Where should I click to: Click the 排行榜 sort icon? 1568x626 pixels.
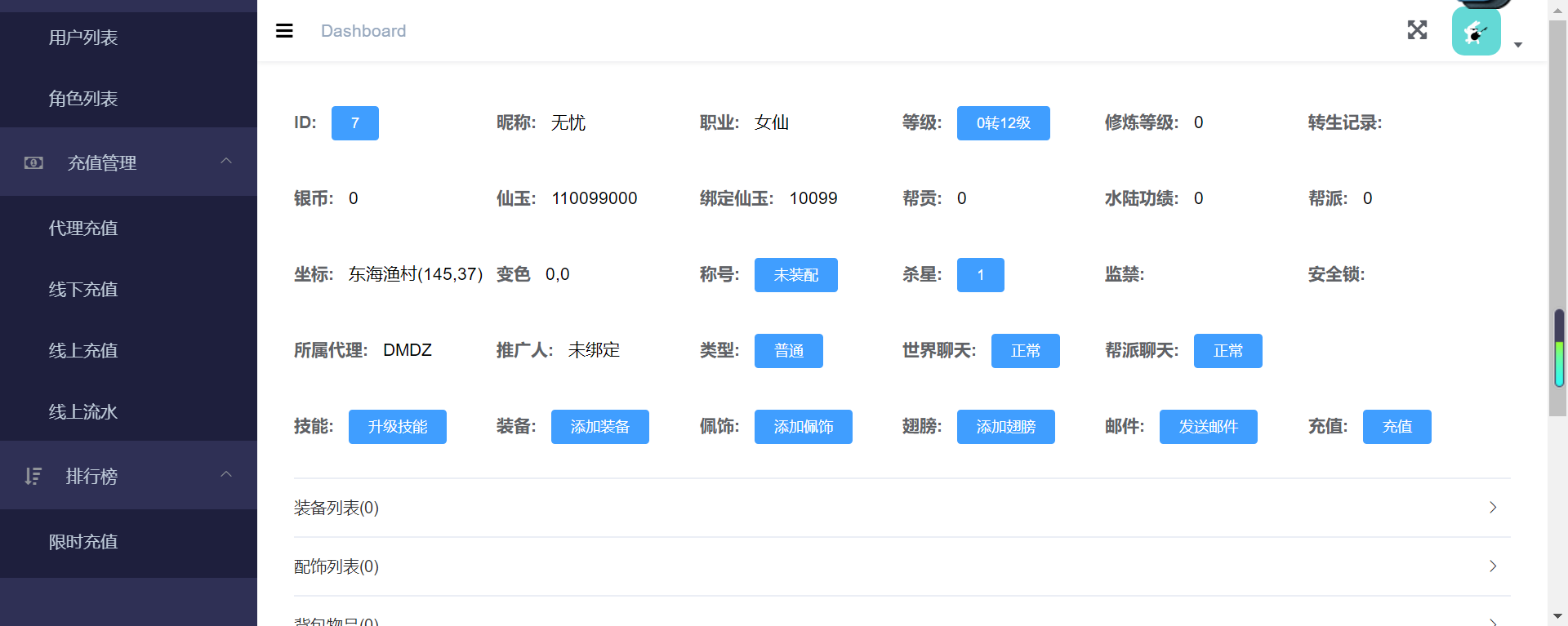tap(33, 476)
